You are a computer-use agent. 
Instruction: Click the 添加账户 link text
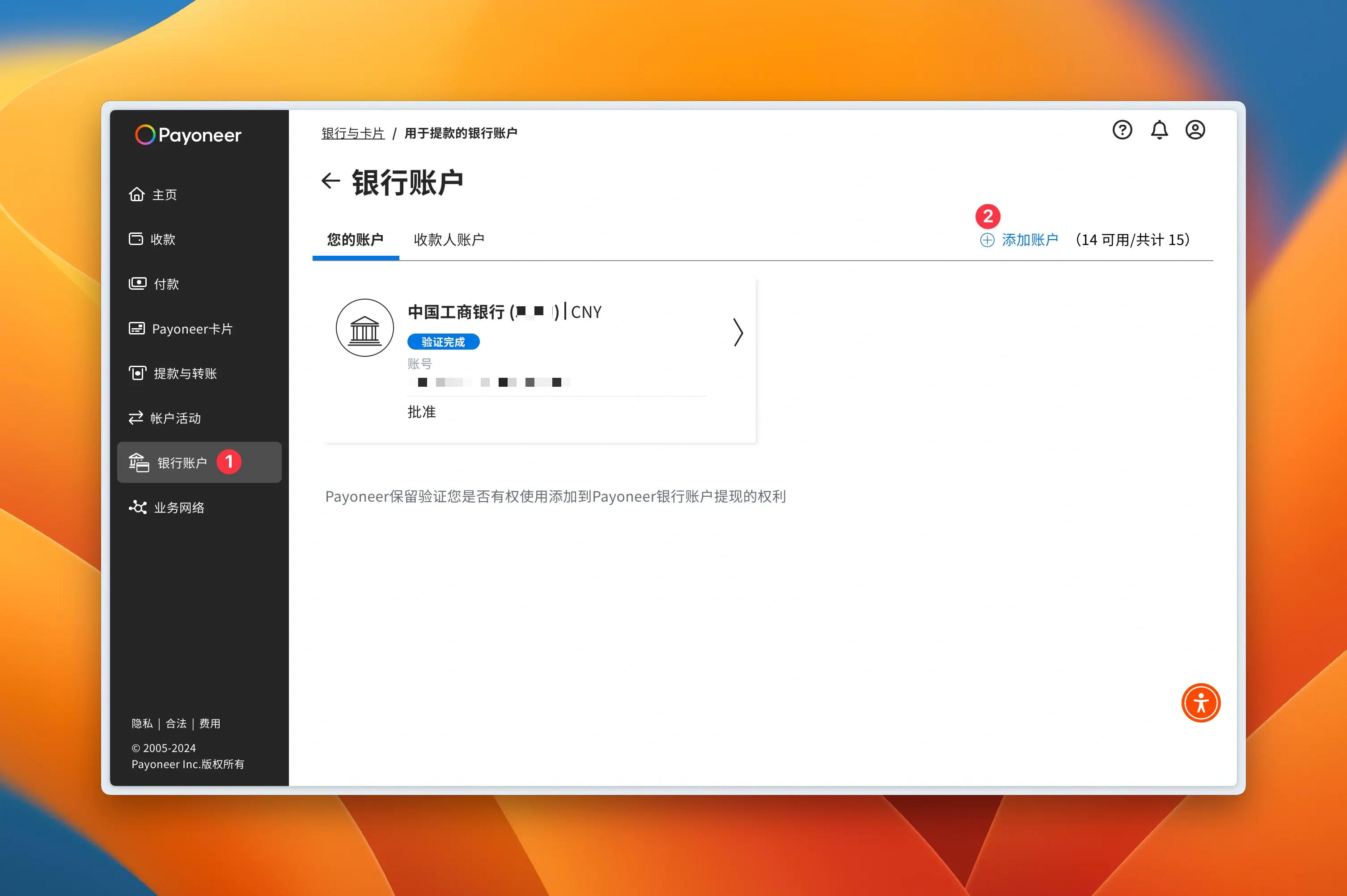1030,240
